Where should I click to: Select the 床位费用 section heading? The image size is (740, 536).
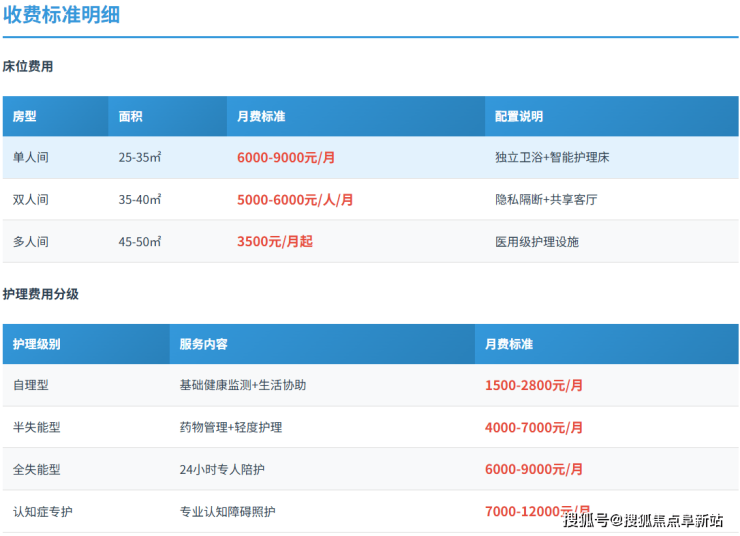(x=28, y=67)
